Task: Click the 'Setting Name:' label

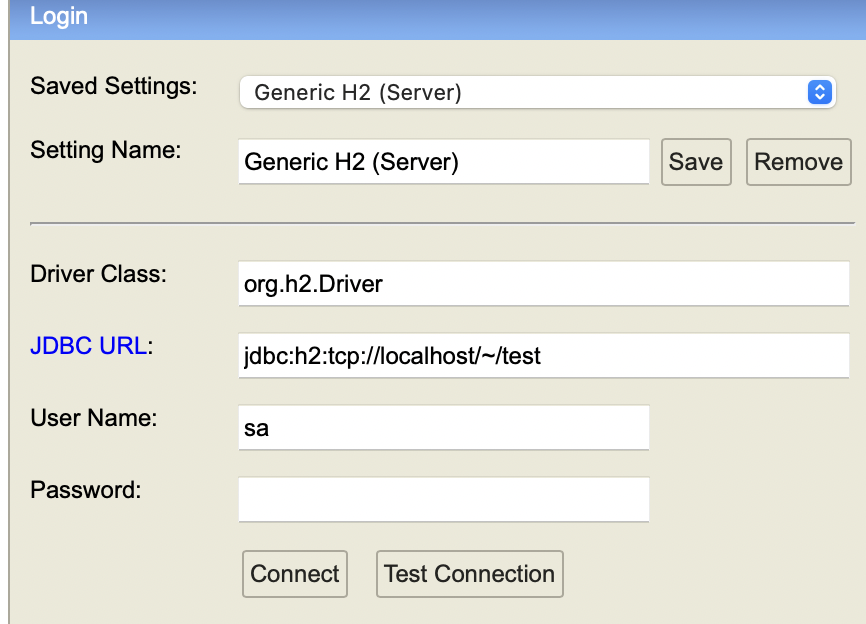Action: point(106,150)
